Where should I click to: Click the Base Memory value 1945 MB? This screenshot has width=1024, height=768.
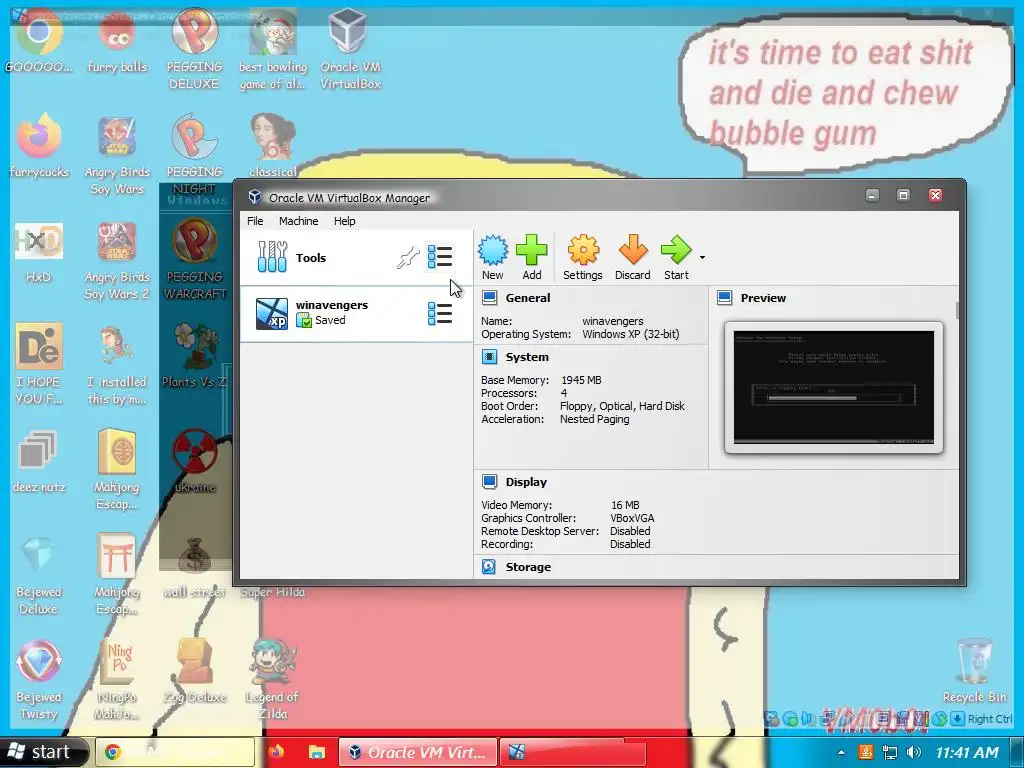[581, 380]
